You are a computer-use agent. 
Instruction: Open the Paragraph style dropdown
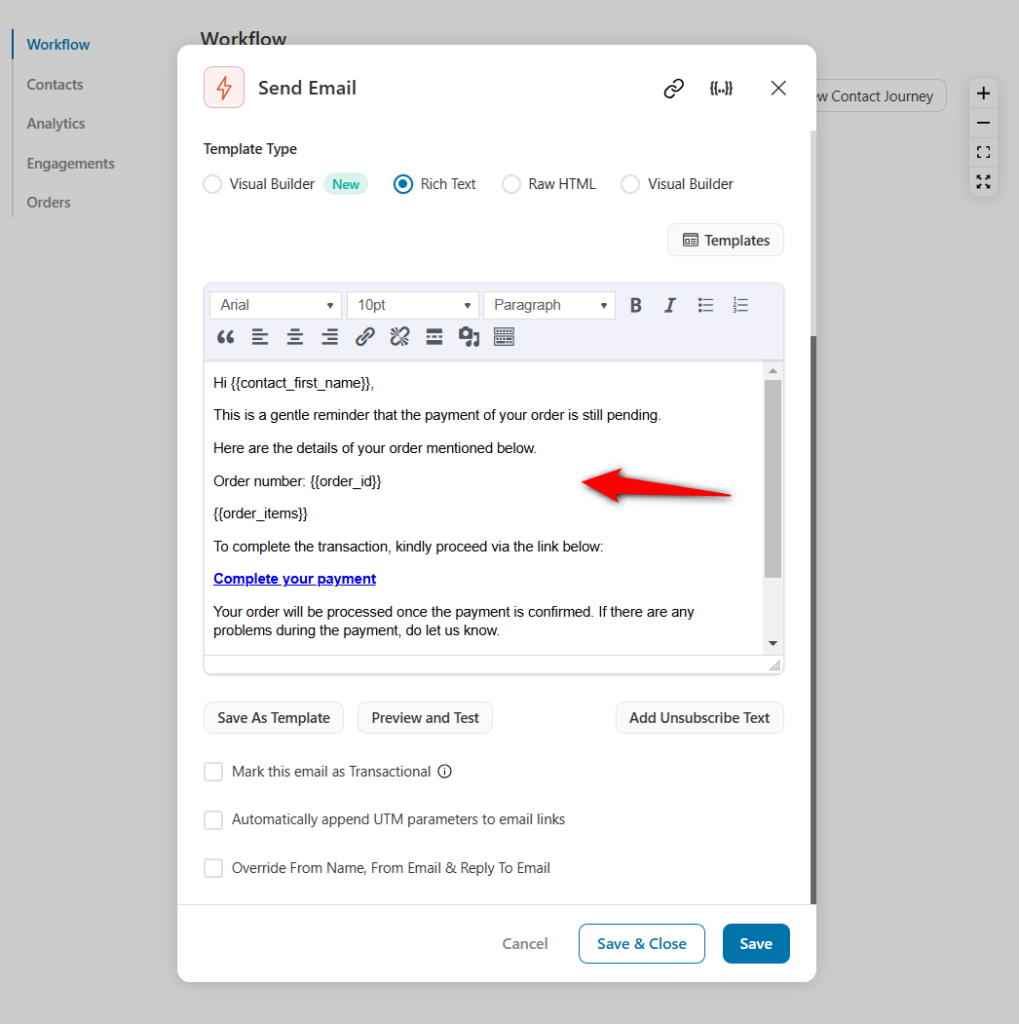coord(549,305)
